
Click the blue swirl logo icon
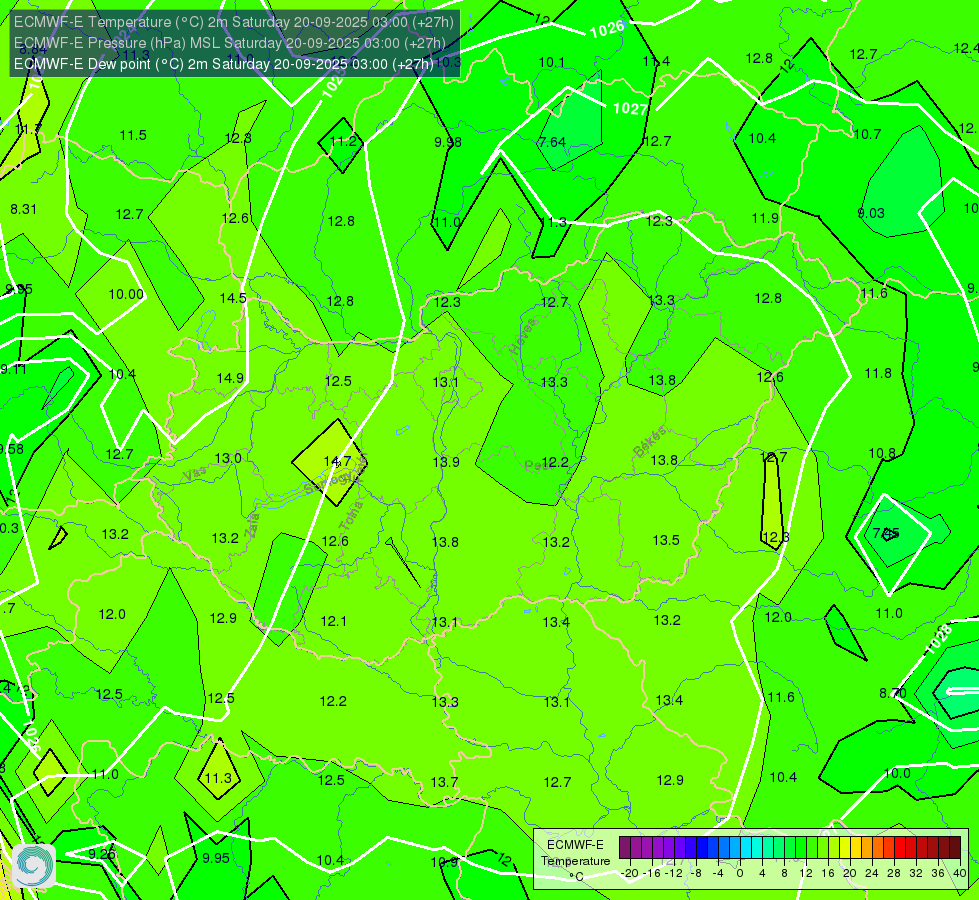coord(34,866)
